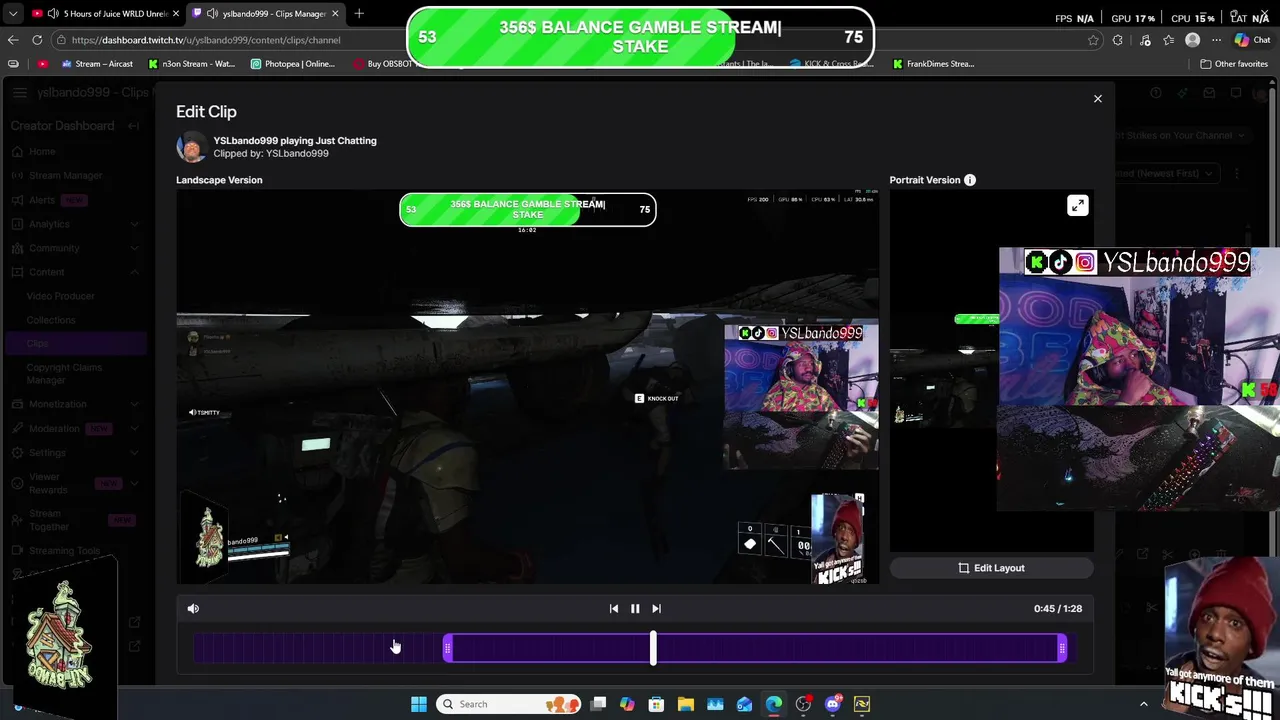Open a new browser tab

pos(359,14)
